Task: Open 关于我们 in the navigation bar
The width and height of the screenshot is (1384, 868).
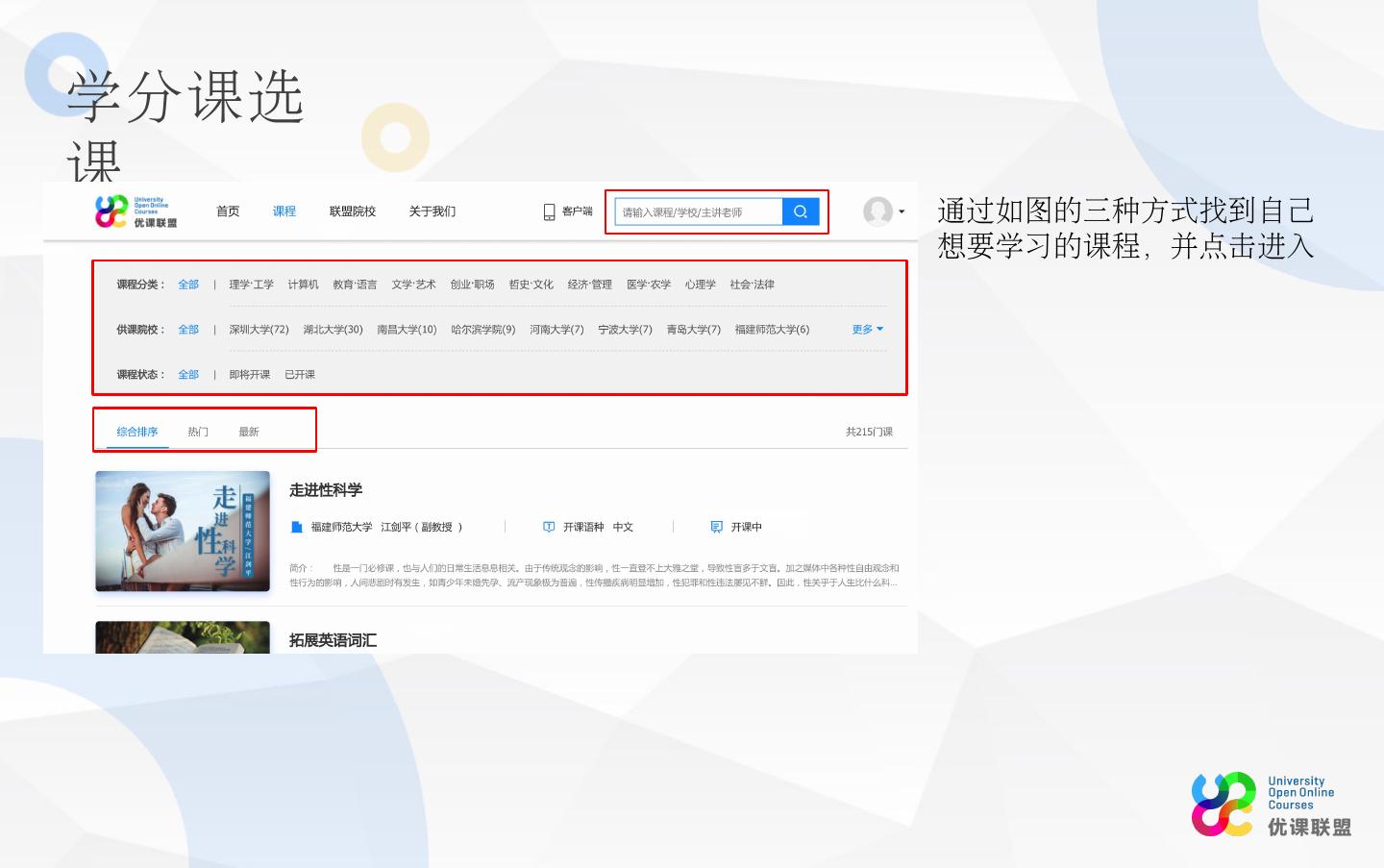Action: pos(432,211)
